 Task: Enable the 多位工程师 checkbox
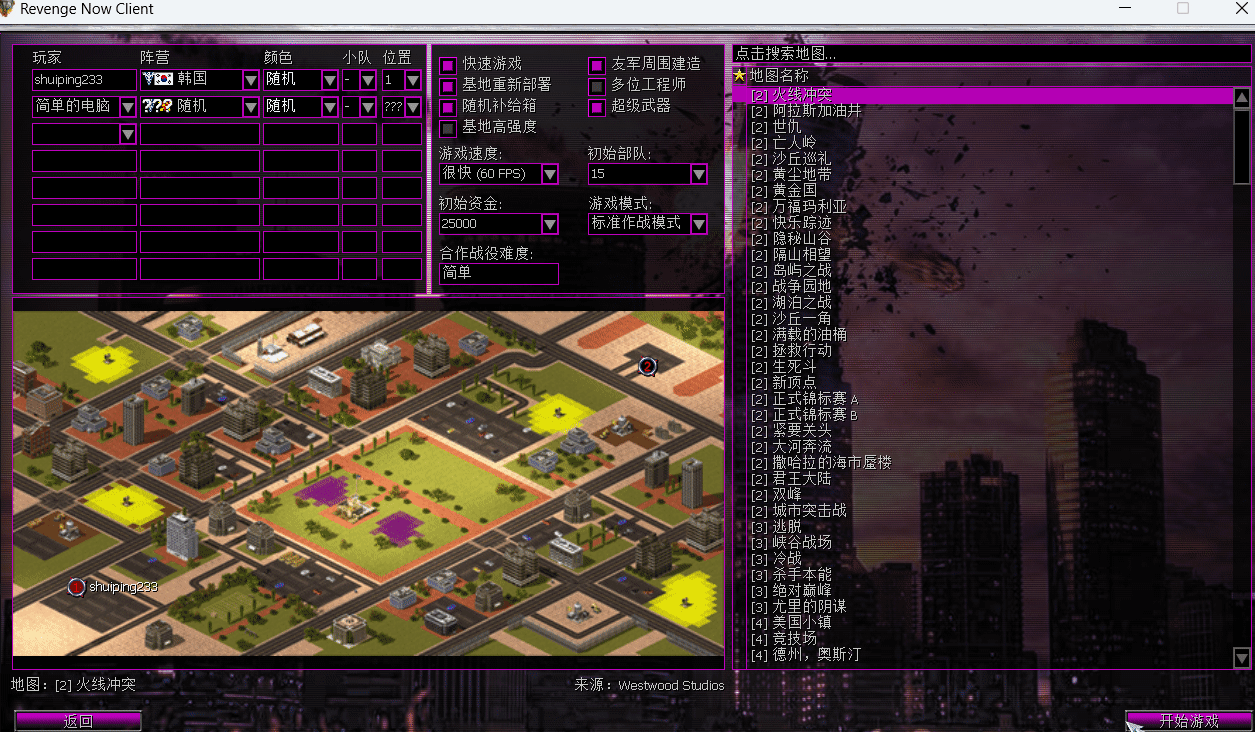[x=597, y=86]
